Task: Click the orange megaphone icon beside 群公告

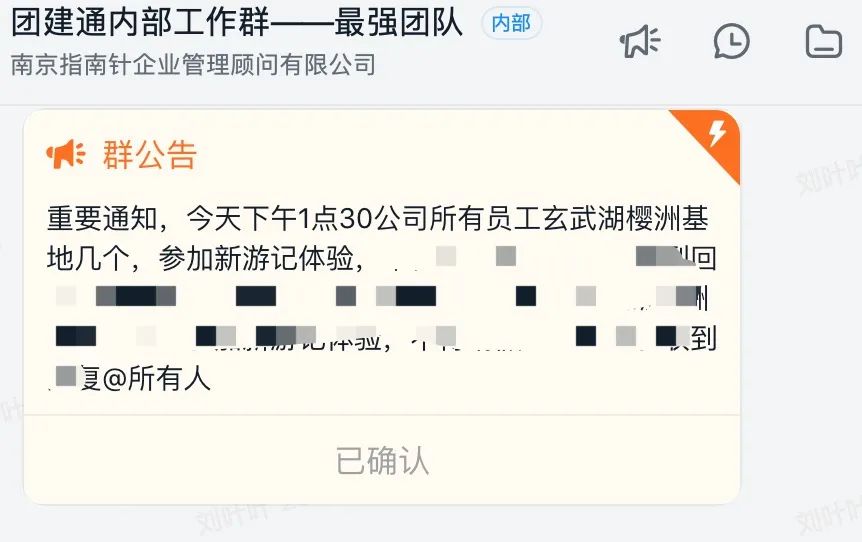Action: coord(66,154)
